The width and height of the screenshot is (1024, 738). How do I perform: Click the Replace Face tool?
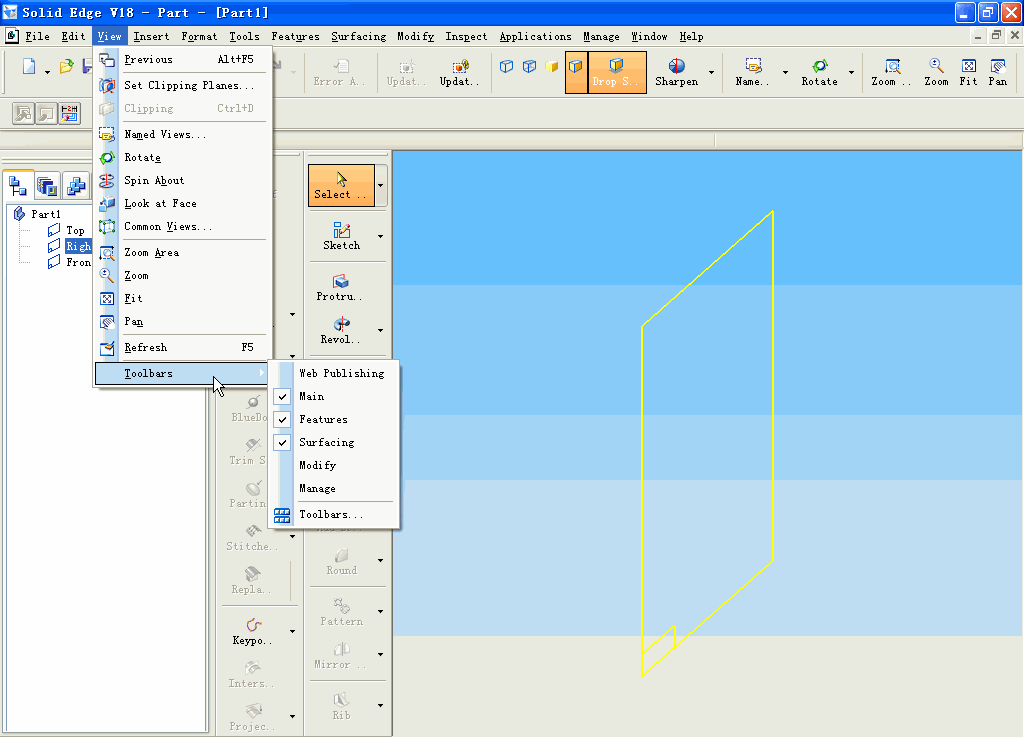click(x=252, y=581)
